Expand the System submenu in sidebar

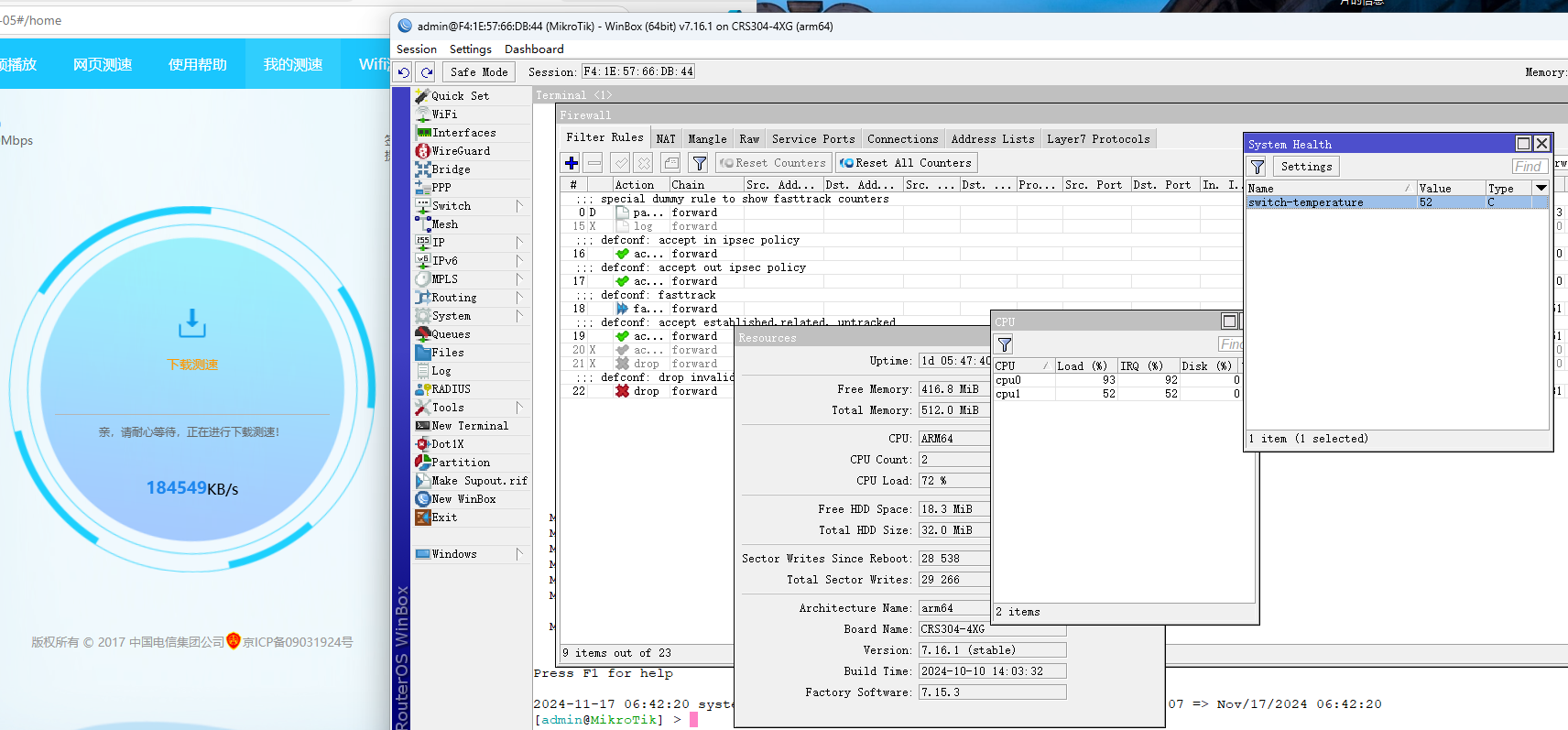(x=518, y=316)
